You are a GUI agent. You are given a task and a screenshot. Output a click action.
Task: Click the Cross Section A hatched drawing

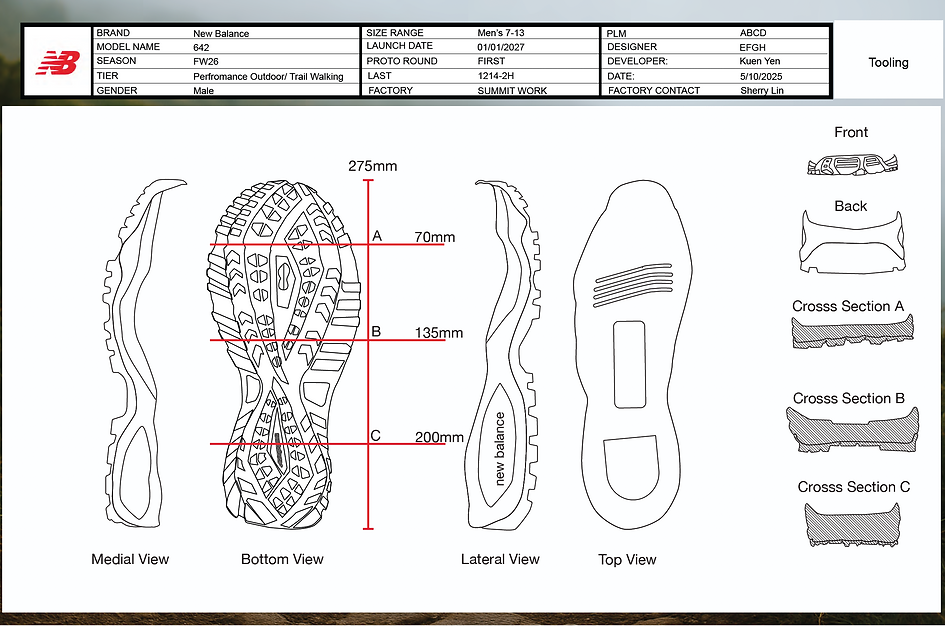(852, 331)
